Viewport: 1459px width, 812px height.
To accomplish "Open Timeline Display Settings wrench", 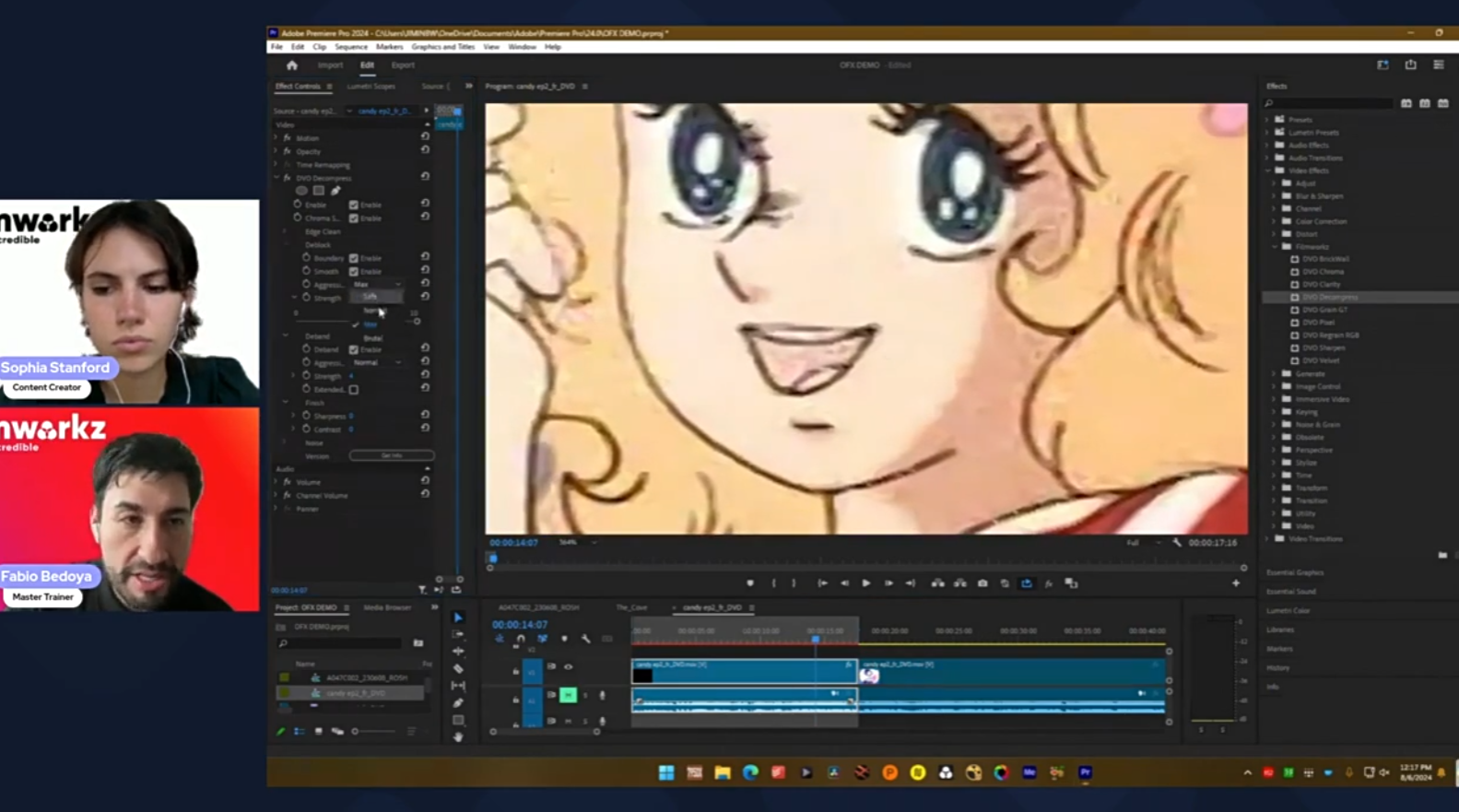I will [586, 639].
